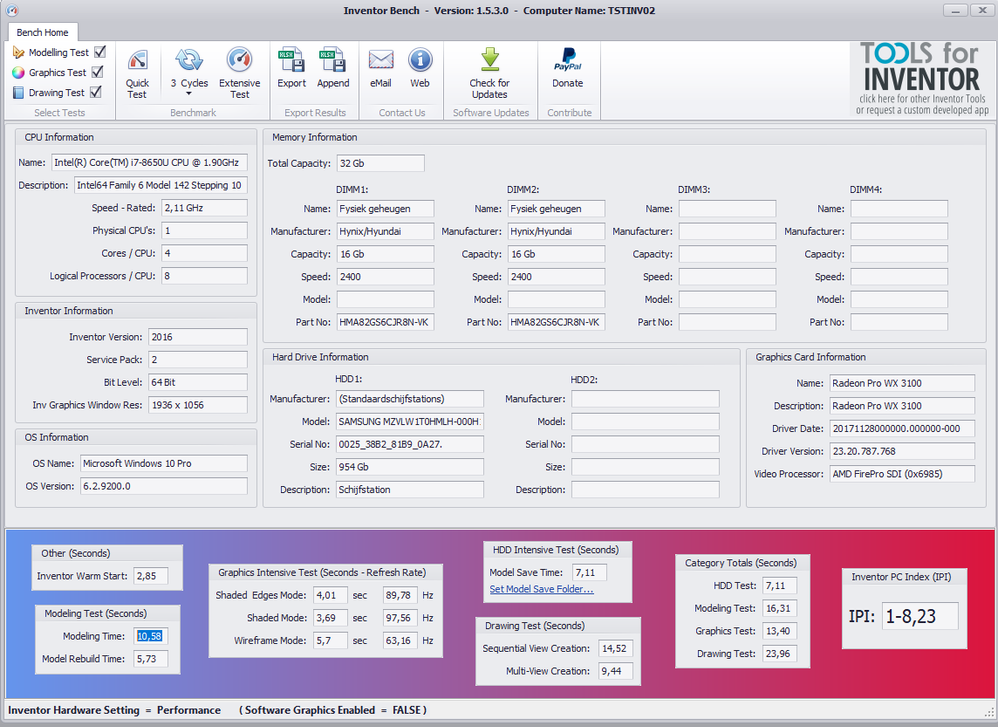The image size is (998, 727).
Task: Open Tools for Inventor banner
Action: pos(922,80)
